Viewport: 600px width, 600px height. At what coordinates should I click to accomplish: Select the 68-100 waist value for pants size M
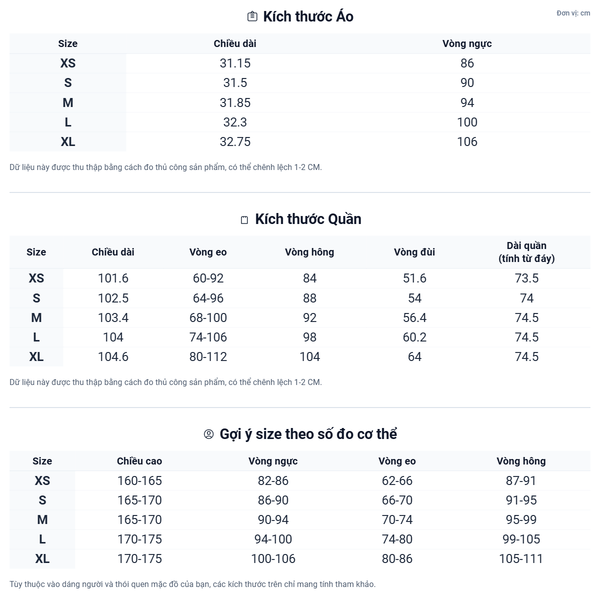pos(207,318)
